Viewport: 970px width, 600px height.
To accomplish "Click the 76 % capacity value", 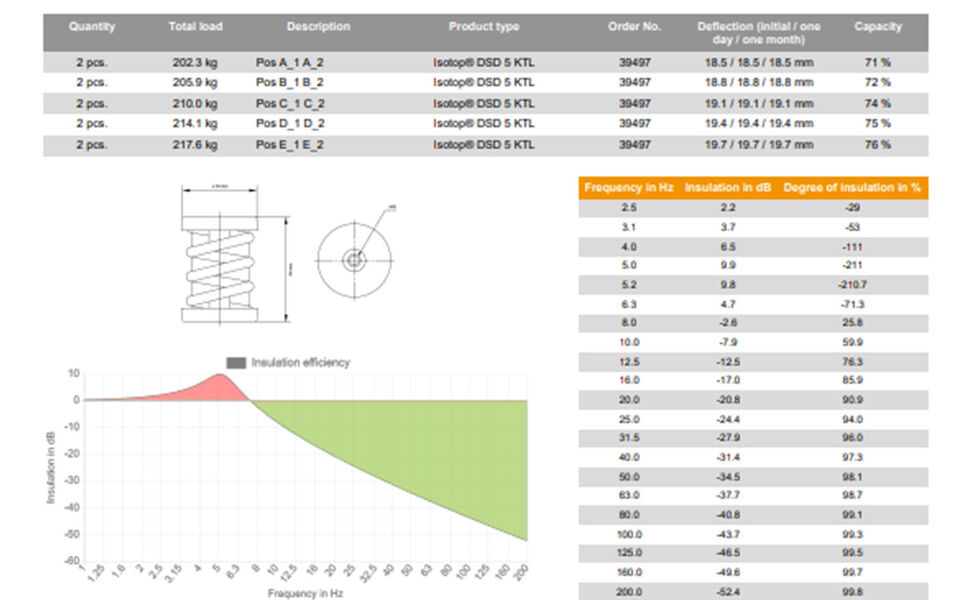I will (x=877, y=145).
